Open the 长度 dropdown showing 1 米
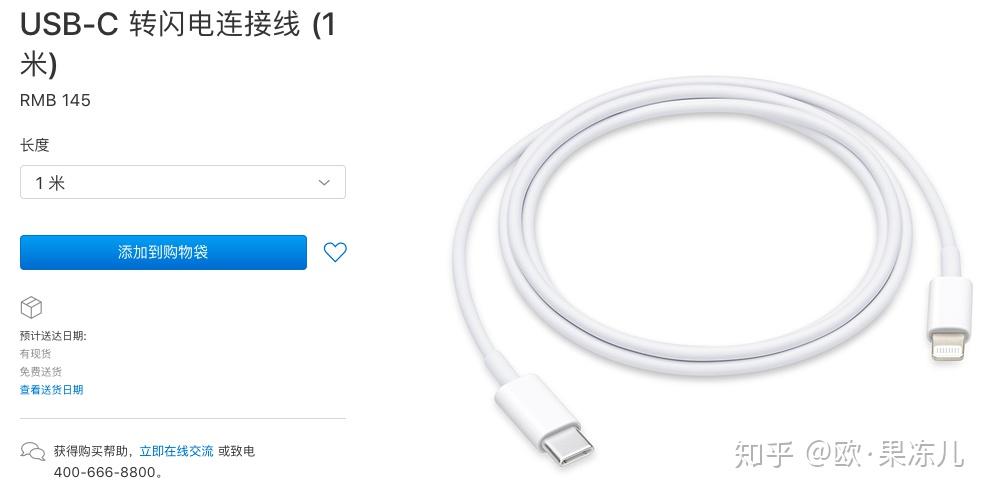Screen dimensions: 989x494 (x=183, y=182)
